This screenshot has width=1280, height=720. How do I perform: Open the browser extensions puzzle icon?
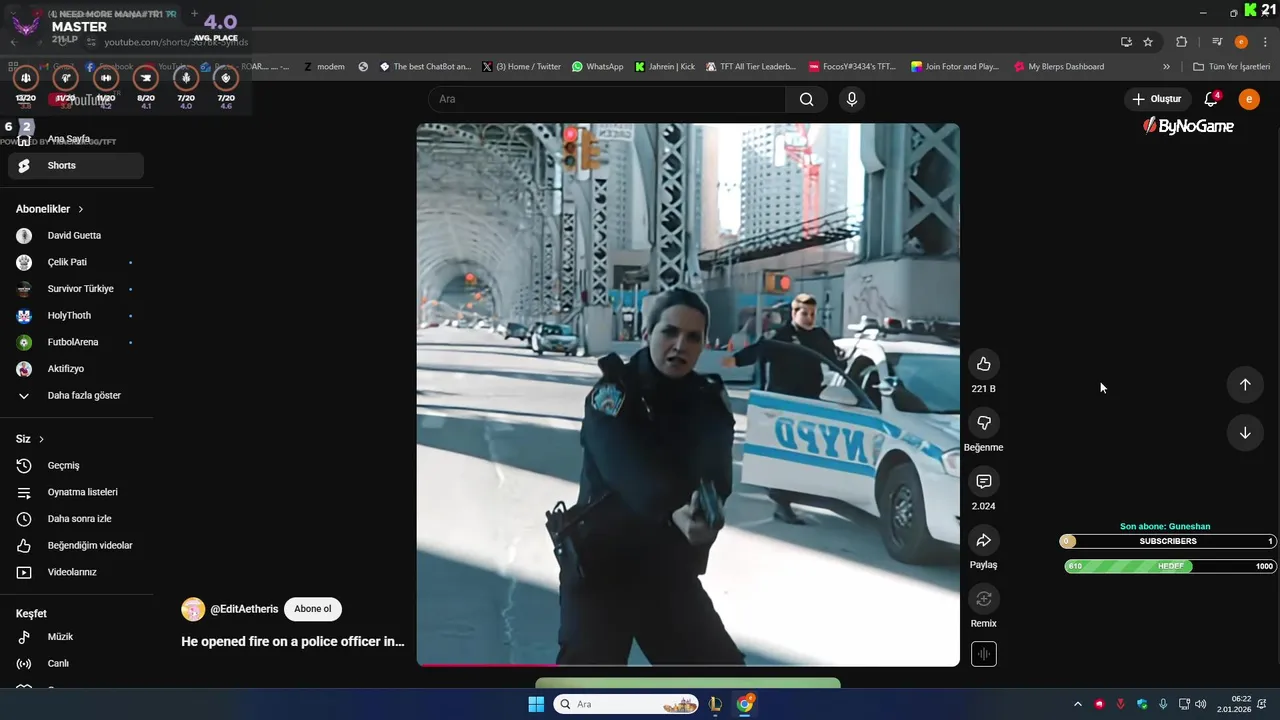pos(1181,42)
